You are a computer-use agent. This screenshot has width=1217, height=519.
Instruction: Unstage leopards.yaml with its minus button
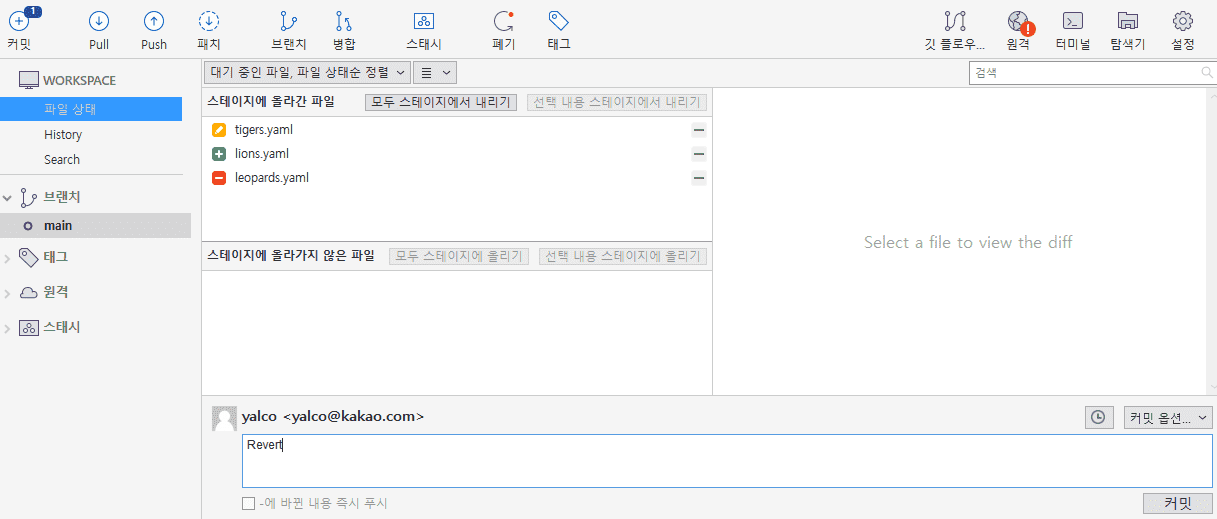[699, 178]
